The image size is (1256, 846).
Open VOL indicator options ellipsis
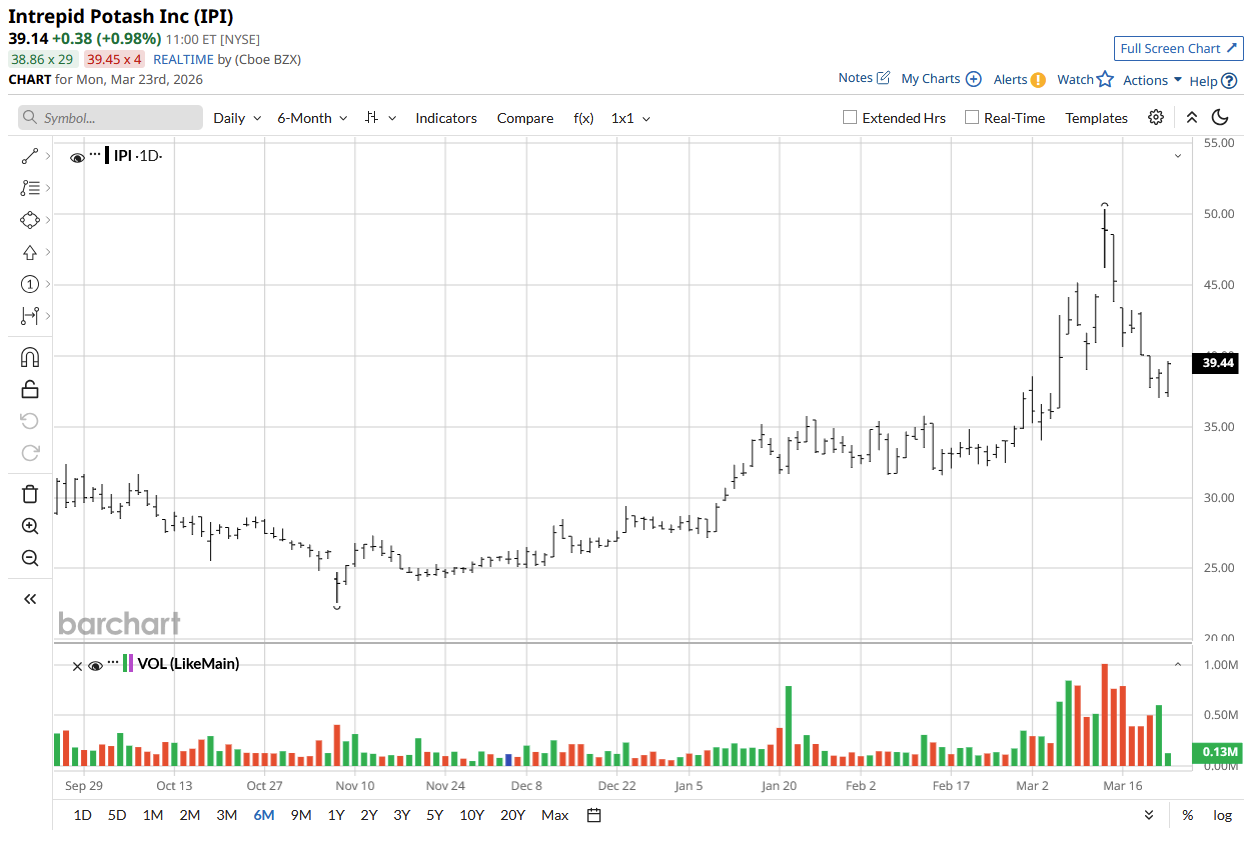[113, 662]
